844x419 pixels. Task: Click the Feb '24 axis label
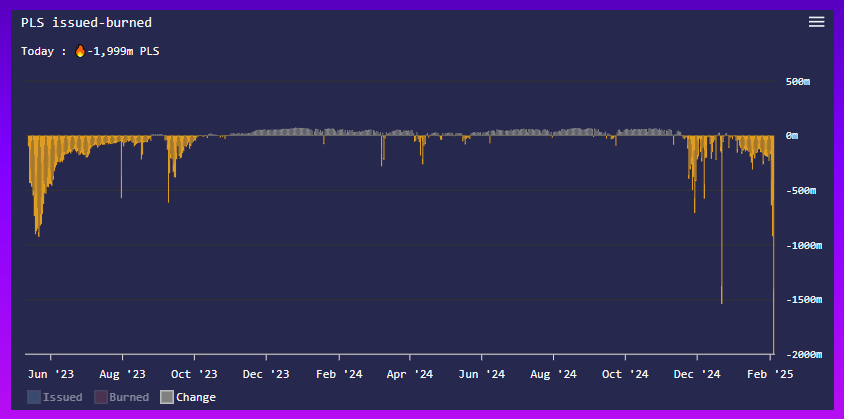coord(339,374)
